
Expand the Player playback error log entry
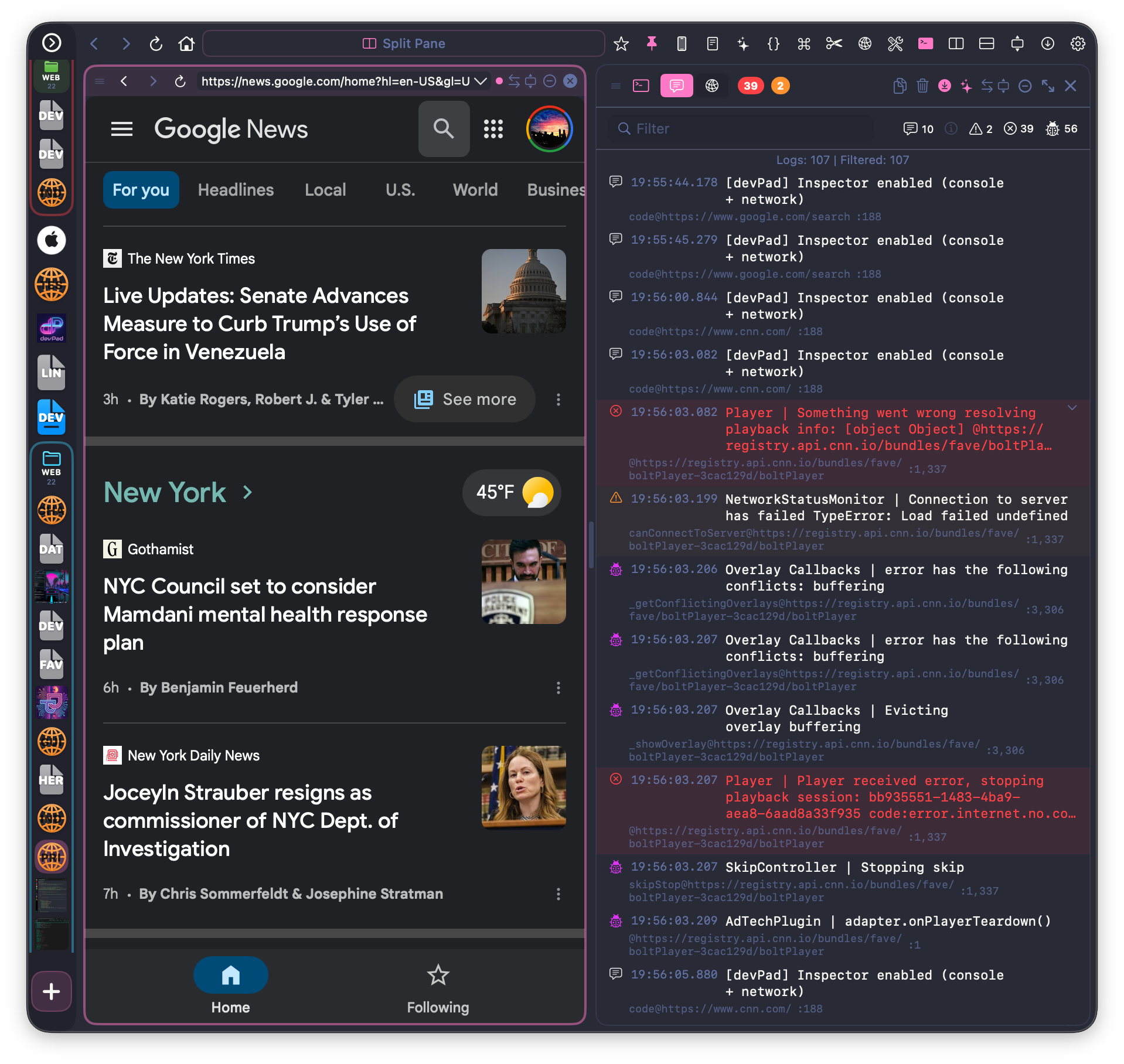[1072, 408]
